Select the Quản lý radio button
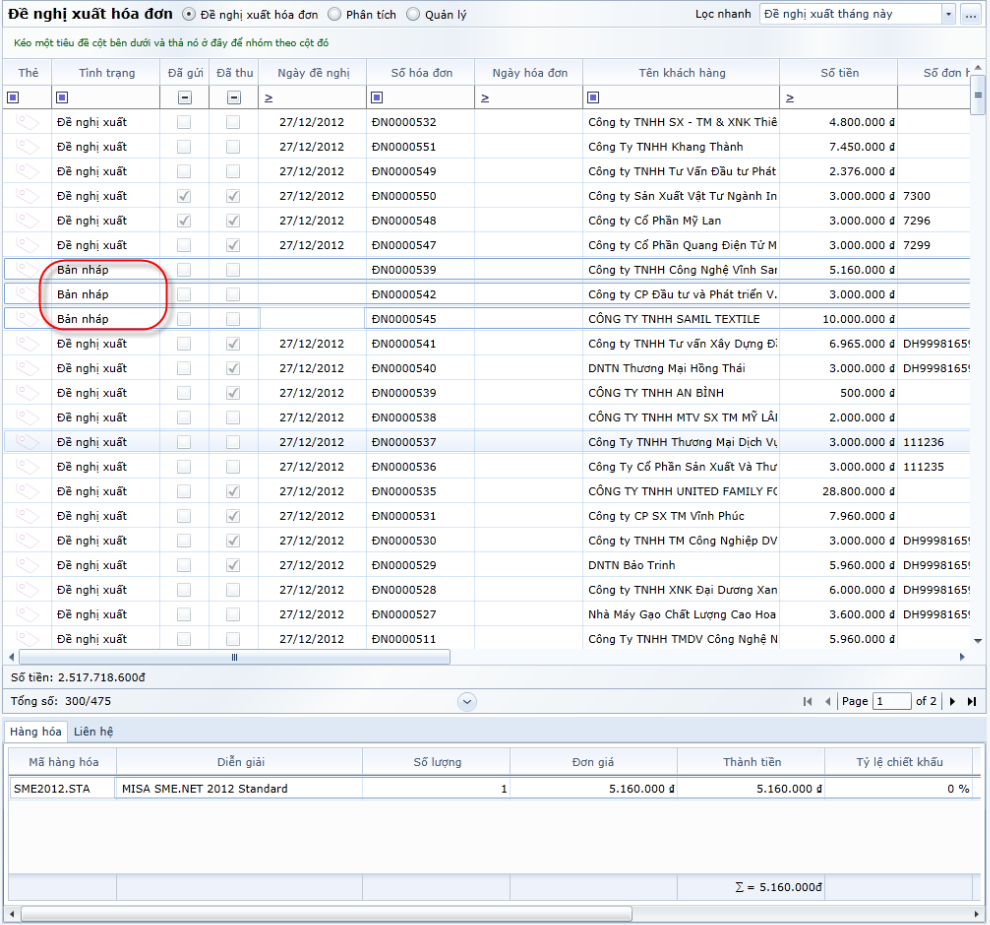This screenshot has height=925, width=990. click(x=414, y=15)
